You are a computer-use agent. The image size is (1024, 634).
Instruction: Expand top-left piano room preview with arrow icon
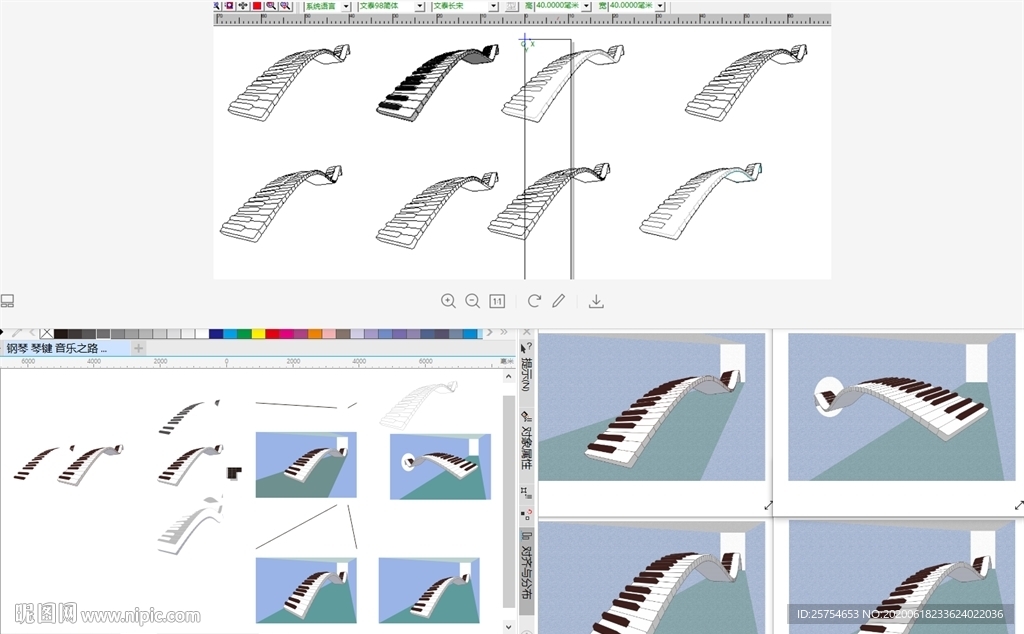coord(768,505)
